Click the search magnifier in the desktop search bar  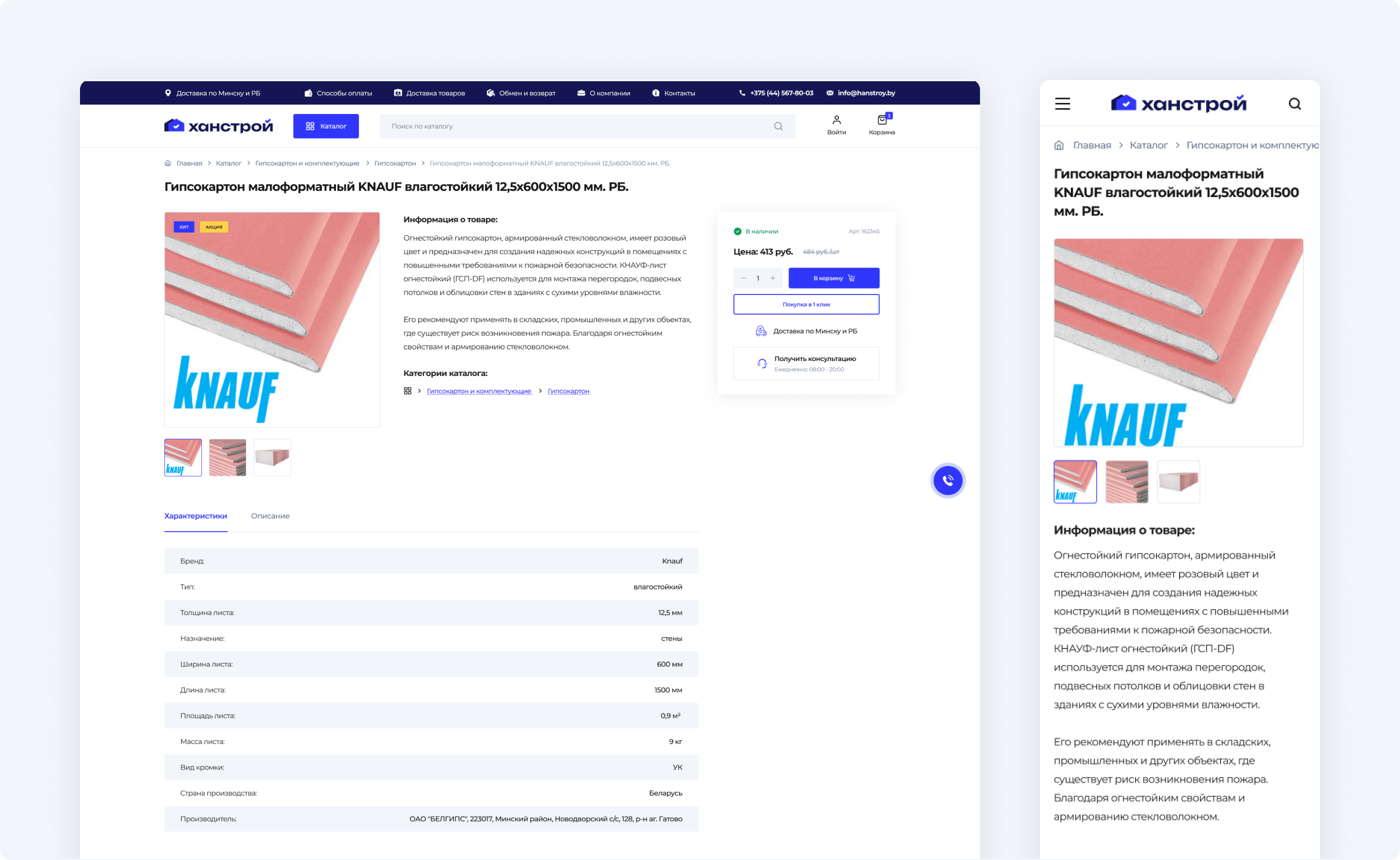[x=778, y=126]
